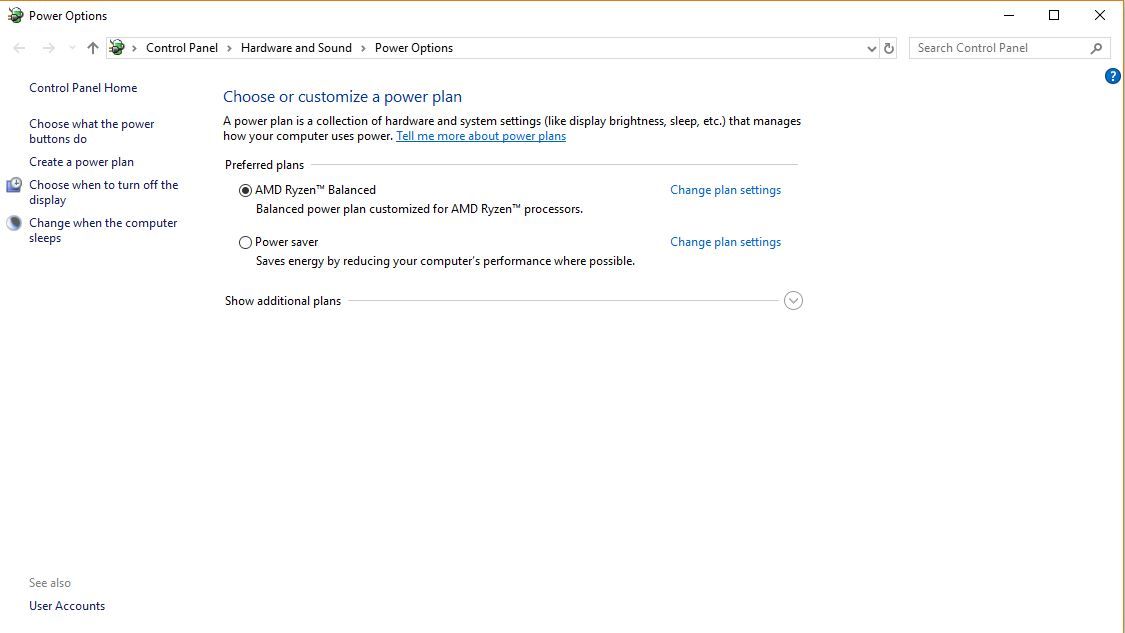Open the address bar history dropdown
1125x633 pixels.
pos(871,48)
